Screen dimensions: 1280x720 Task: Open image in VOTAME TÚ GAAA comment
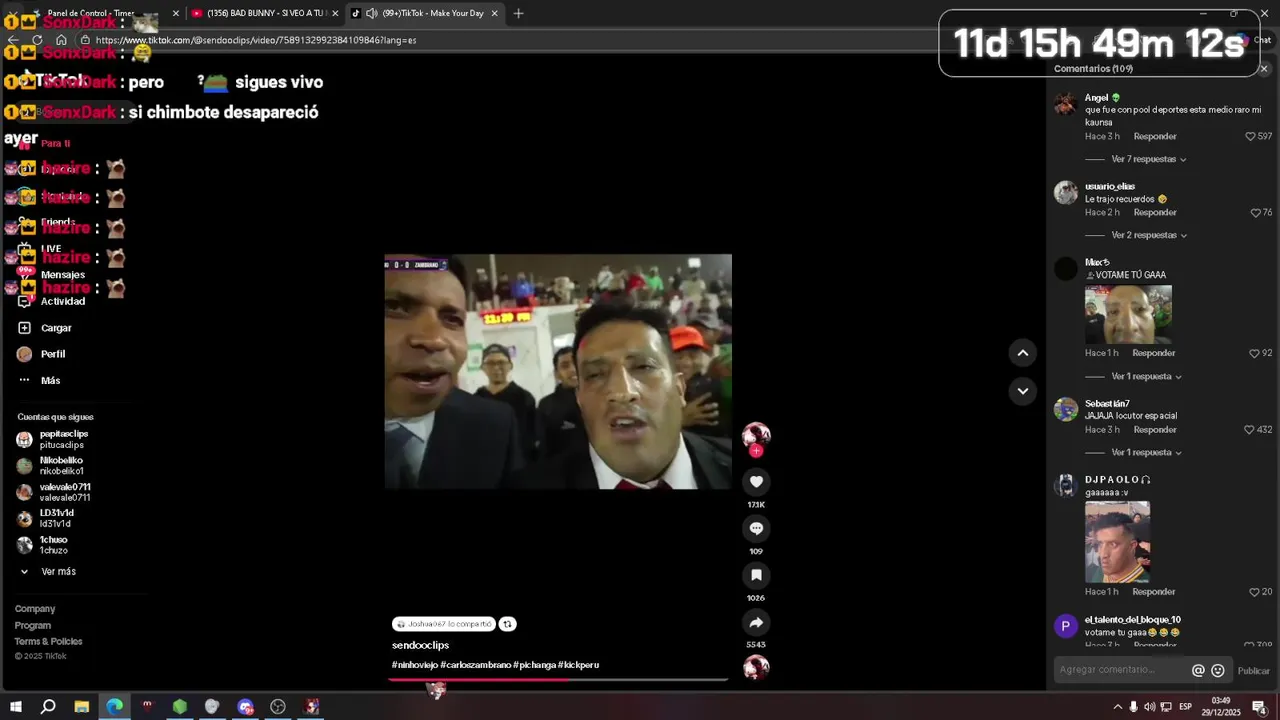pyautogui.click(x=1128, y=315)
